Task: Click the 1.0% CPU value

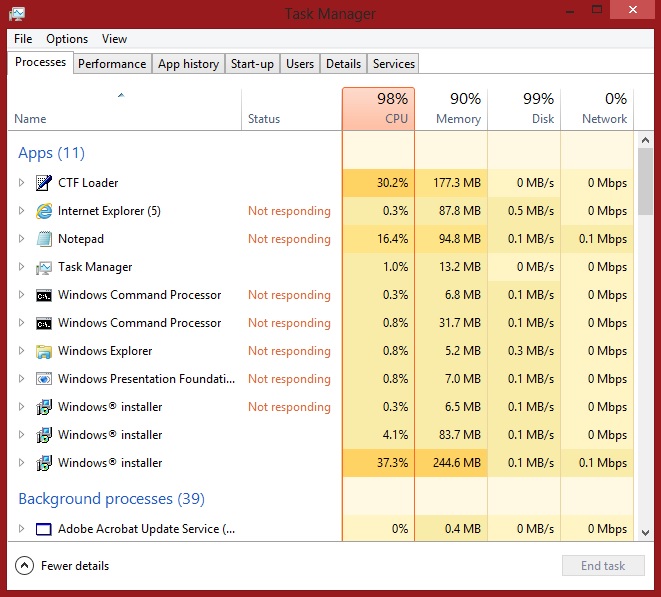Action: pyautogui.click(x=395, y=266)
